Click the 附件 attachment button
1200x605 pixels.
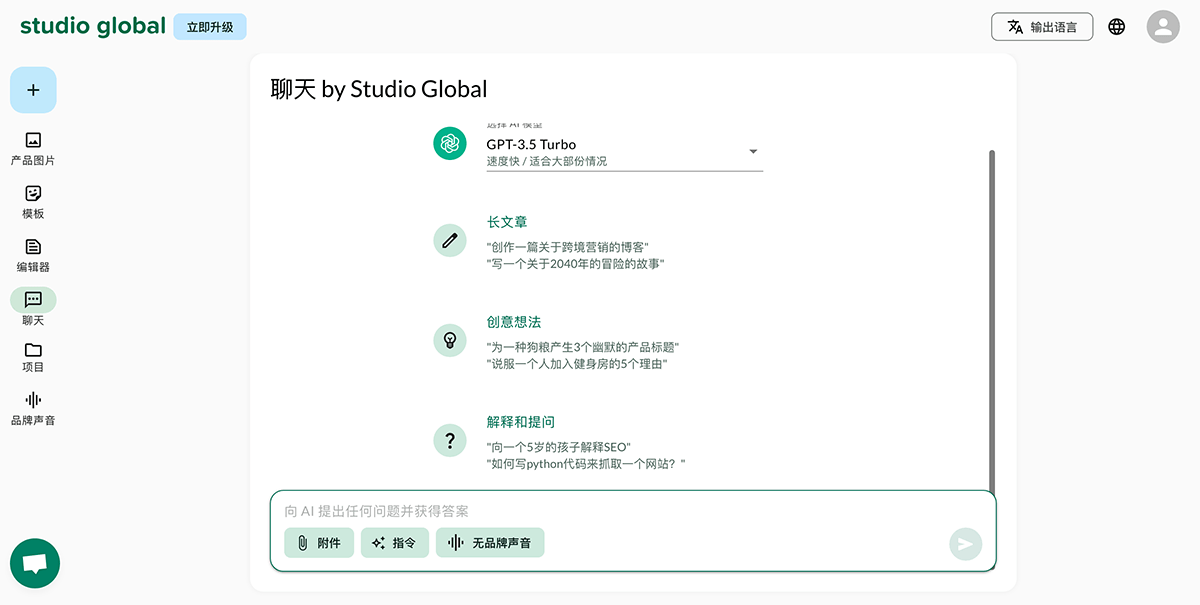click(318, 542)
